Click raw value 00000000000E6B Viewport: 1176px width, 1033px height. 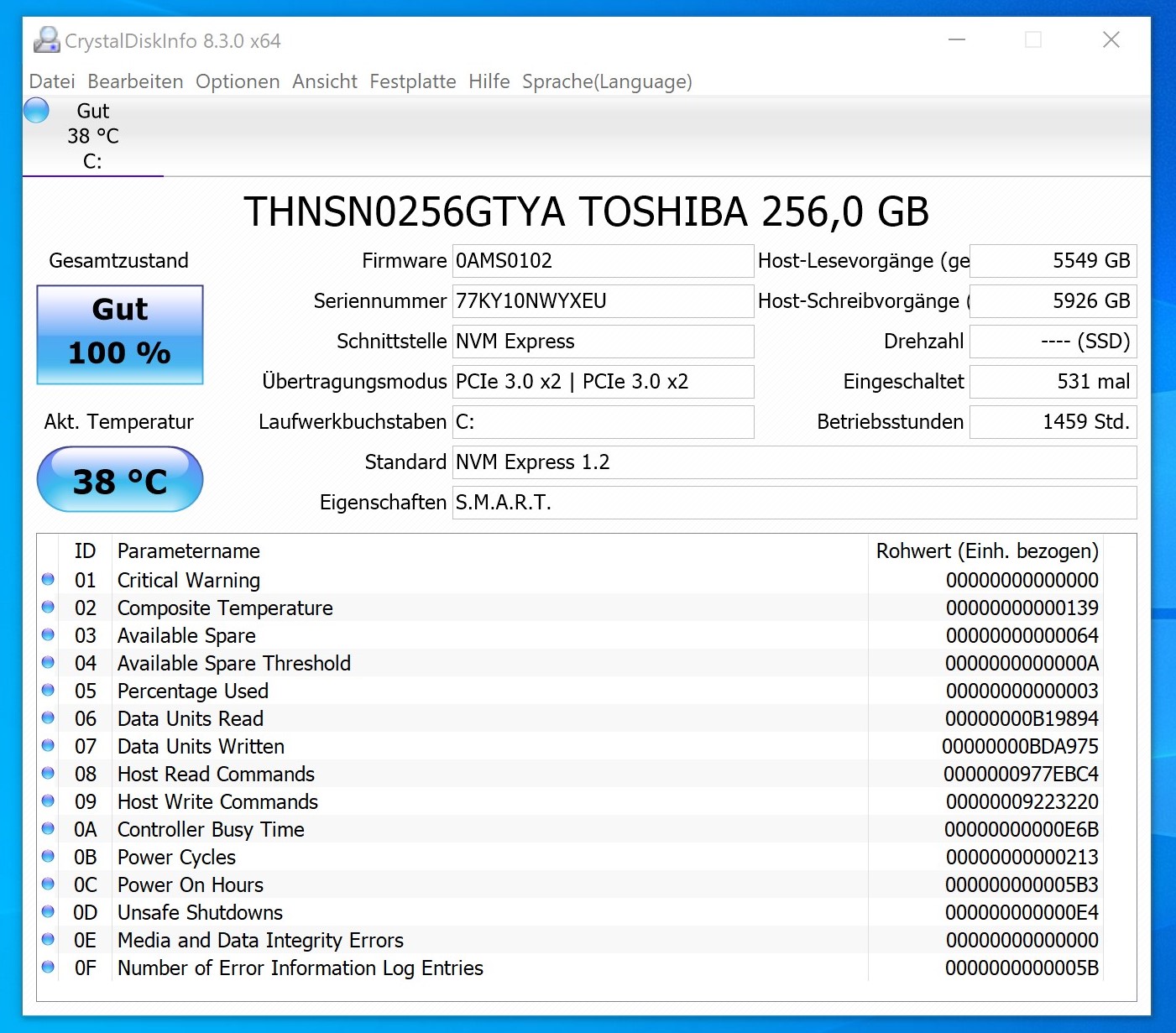coord(1022,829)
